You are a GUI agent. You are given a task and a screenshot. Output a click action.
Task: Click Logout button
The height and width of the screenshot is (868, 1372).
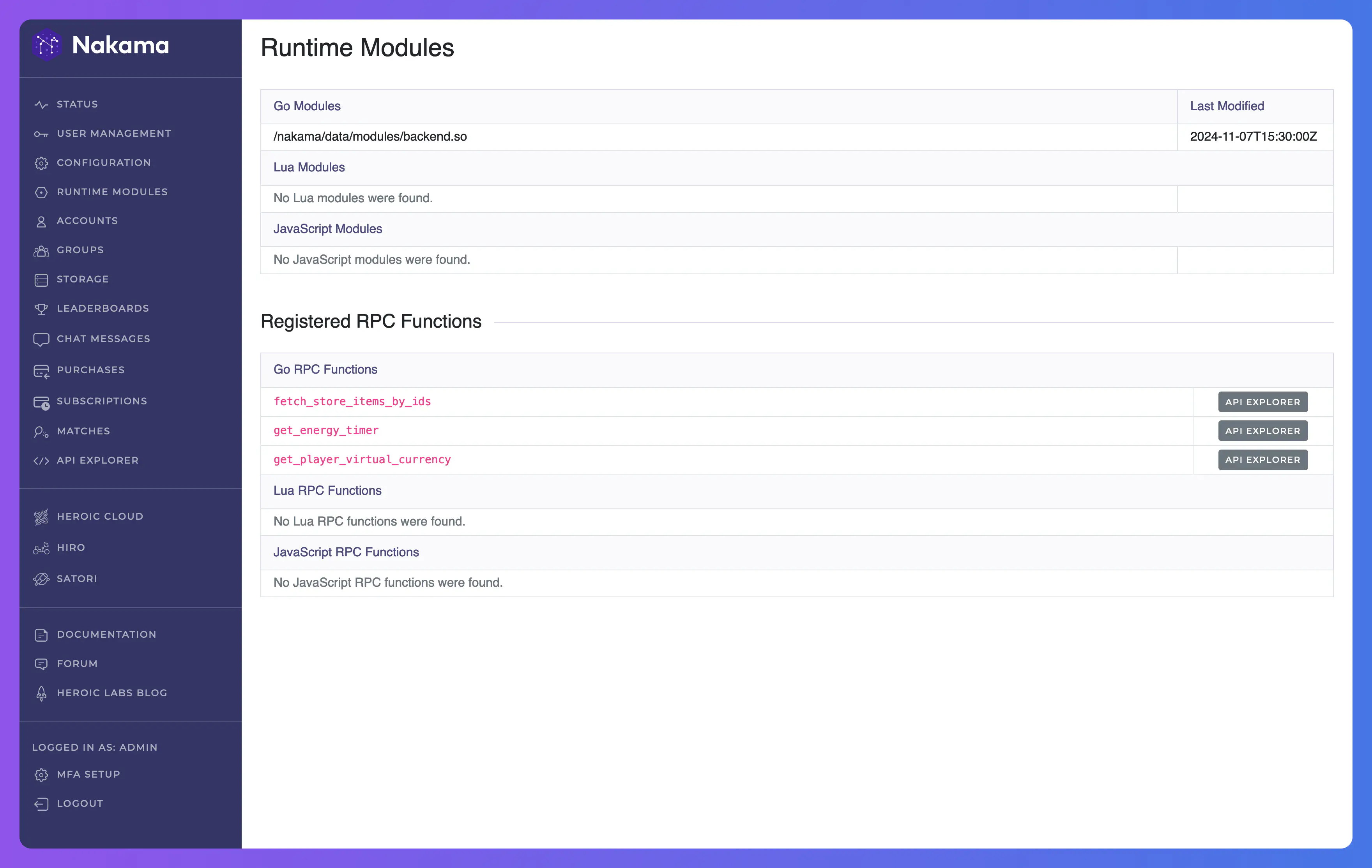coord(80,803)
